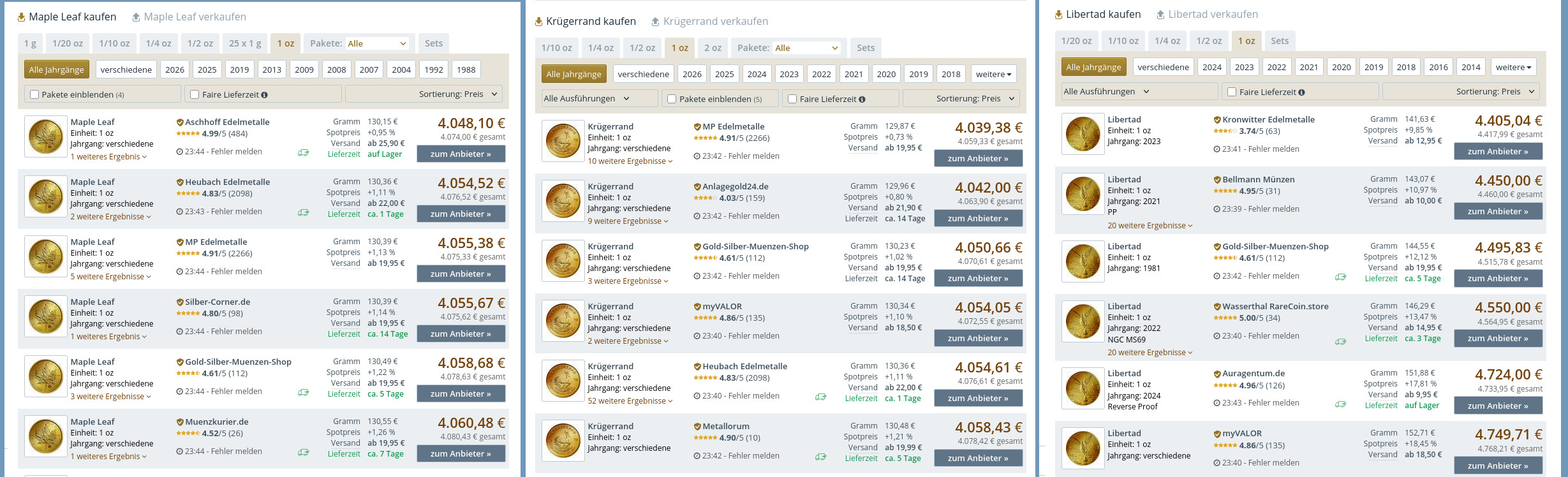Select the 2 oz tab in Krügerrand panel

(x=713, y=48)
